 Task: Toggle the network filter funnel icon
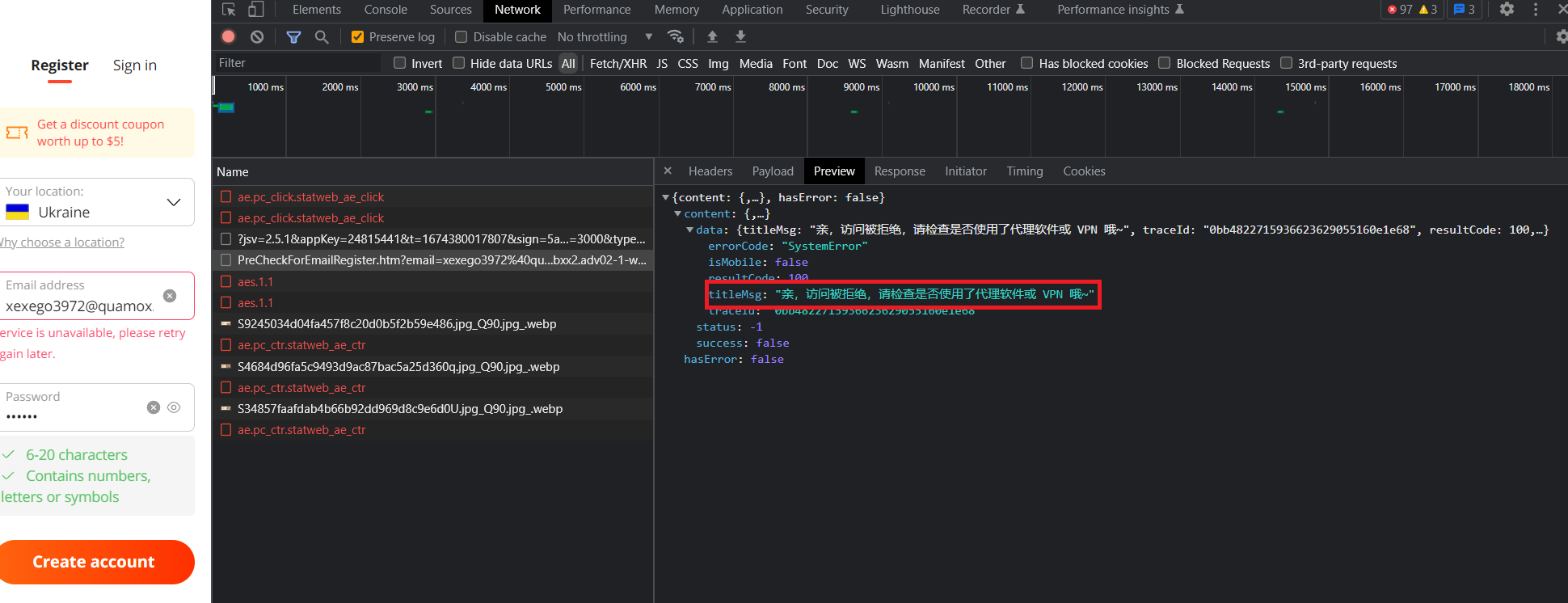coord(293,36)
